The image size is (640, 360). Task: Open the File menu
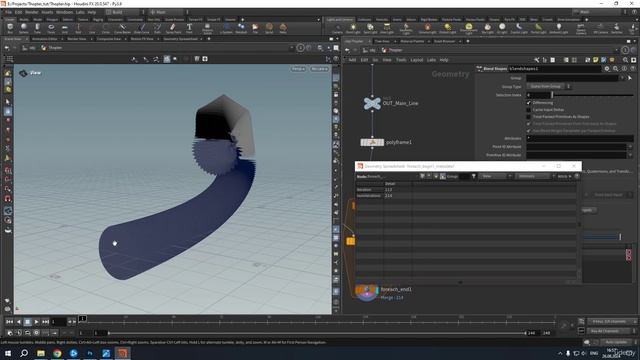(x=8, y=12)
